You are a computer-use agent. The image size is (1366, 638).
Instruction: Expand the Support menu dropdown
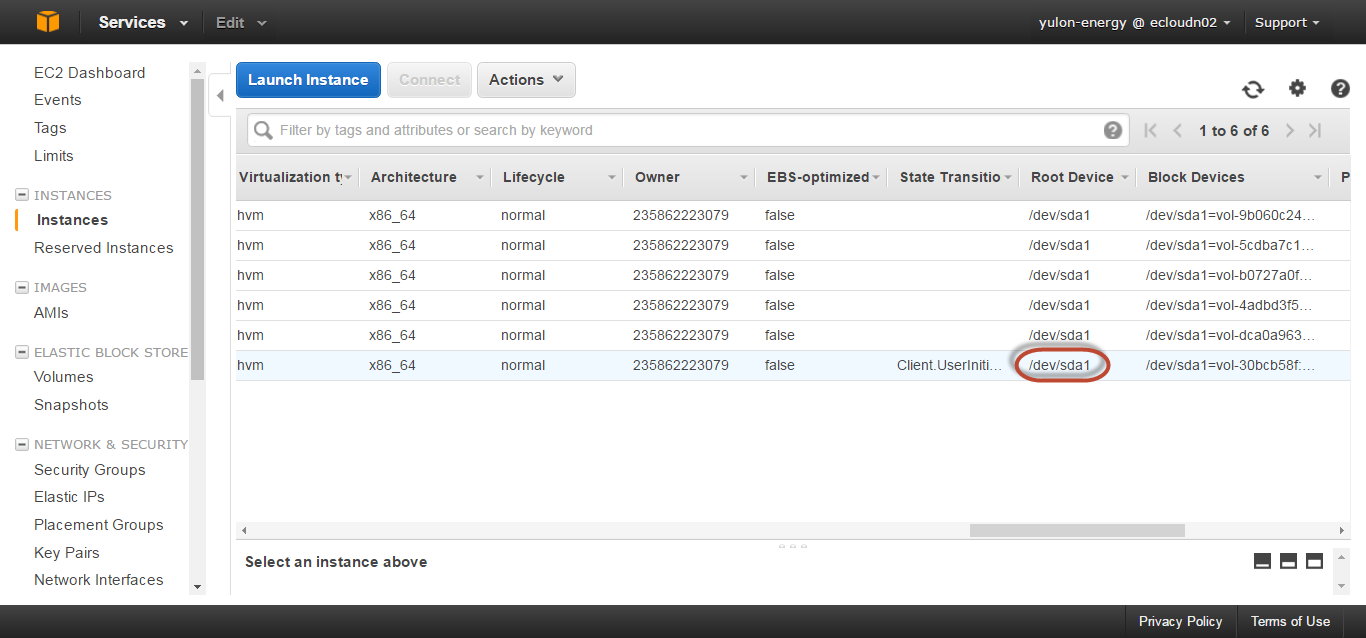(x=1287, y=22)
